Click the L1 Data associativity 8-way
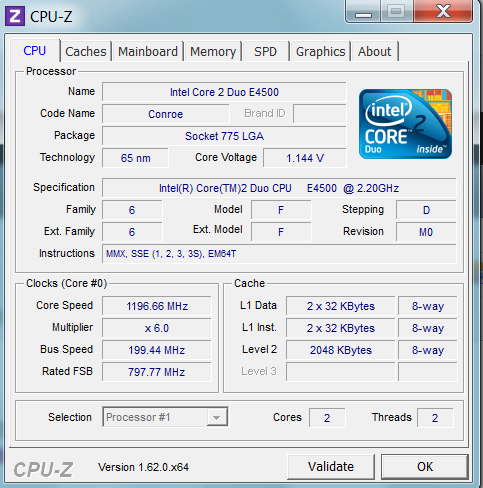Viewport: 483px width, 488px height. tap(428, 306)
